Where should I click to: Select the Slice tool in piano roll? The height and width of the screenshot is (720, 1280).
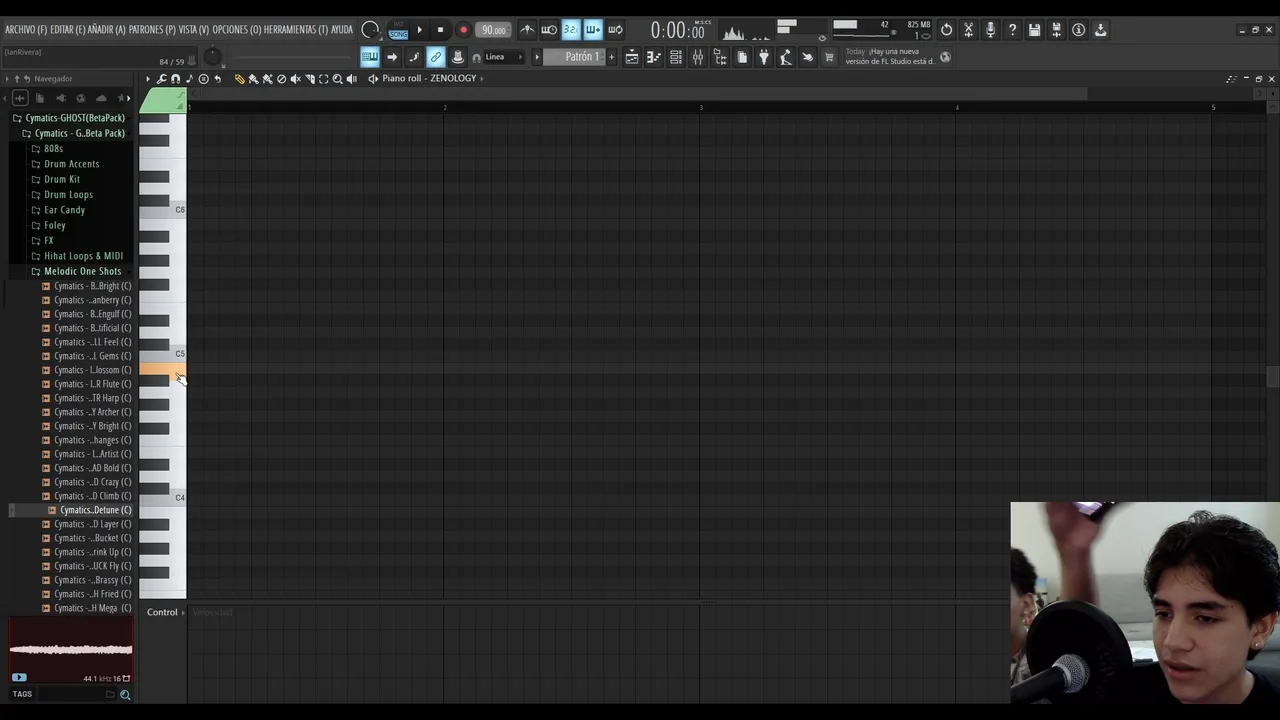pyautogui.click(x=309, y=78)
